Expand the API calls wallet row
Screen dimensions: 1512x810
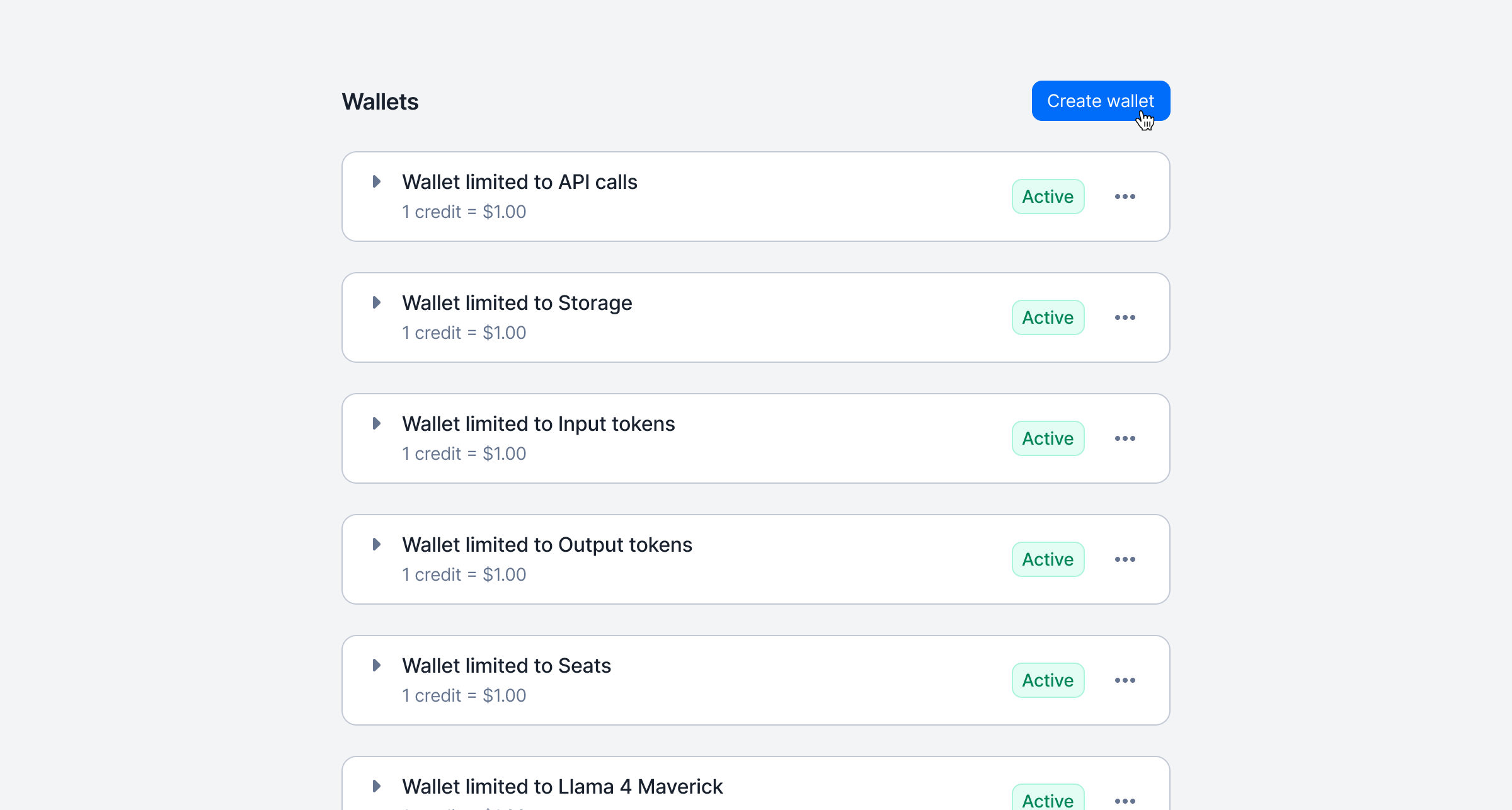(x=377, y=181)
